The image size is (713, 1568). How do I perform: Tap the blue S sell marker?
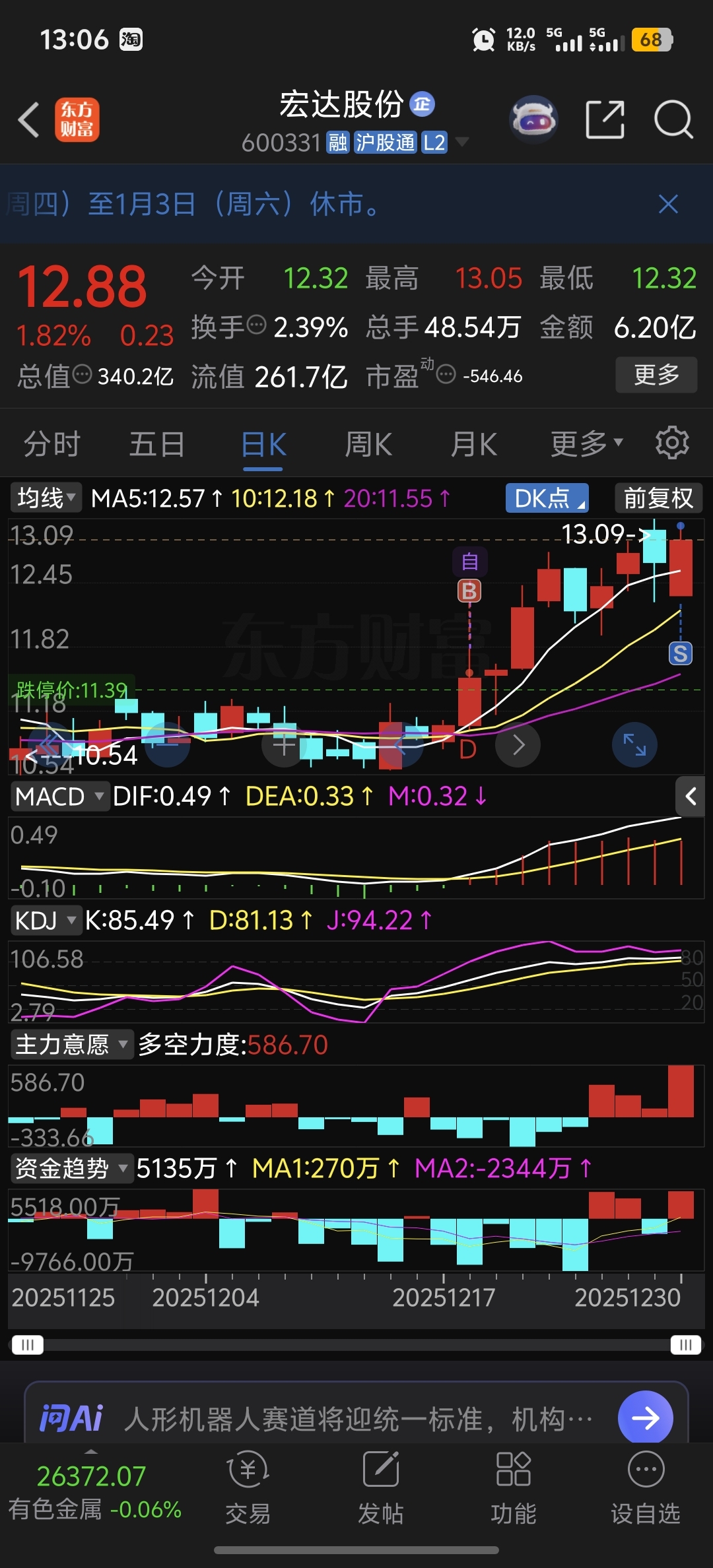681,653
